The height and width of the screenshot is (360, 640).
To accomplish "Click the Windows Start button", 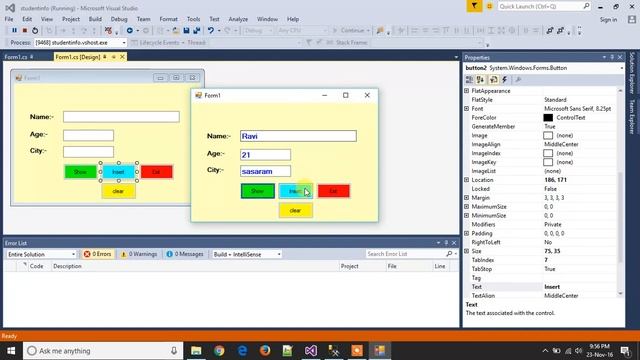I will tap(11, 351).
